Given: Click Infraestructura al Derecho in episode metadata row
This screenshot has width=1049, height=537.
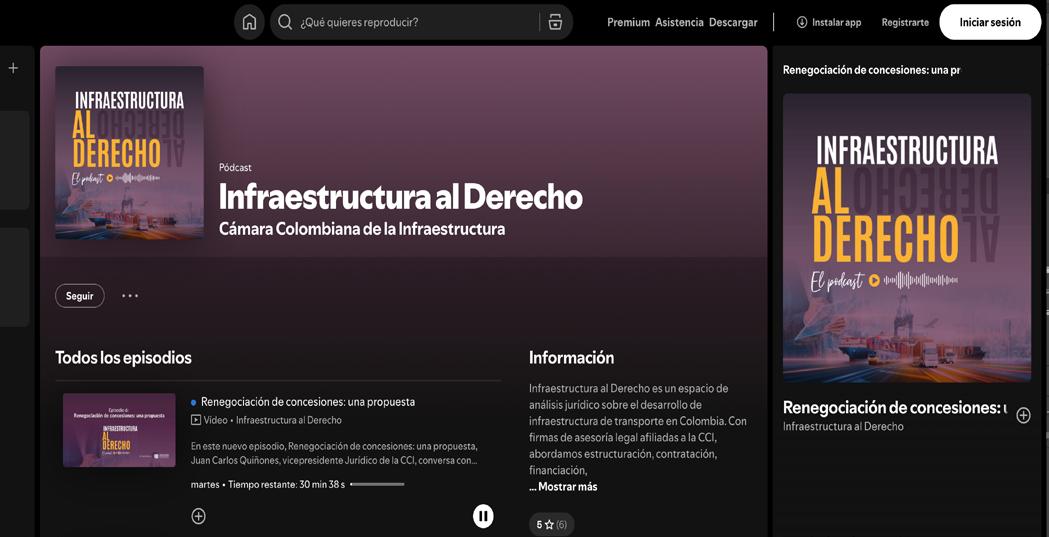Looking at the screenshot, I should point(289,420).
